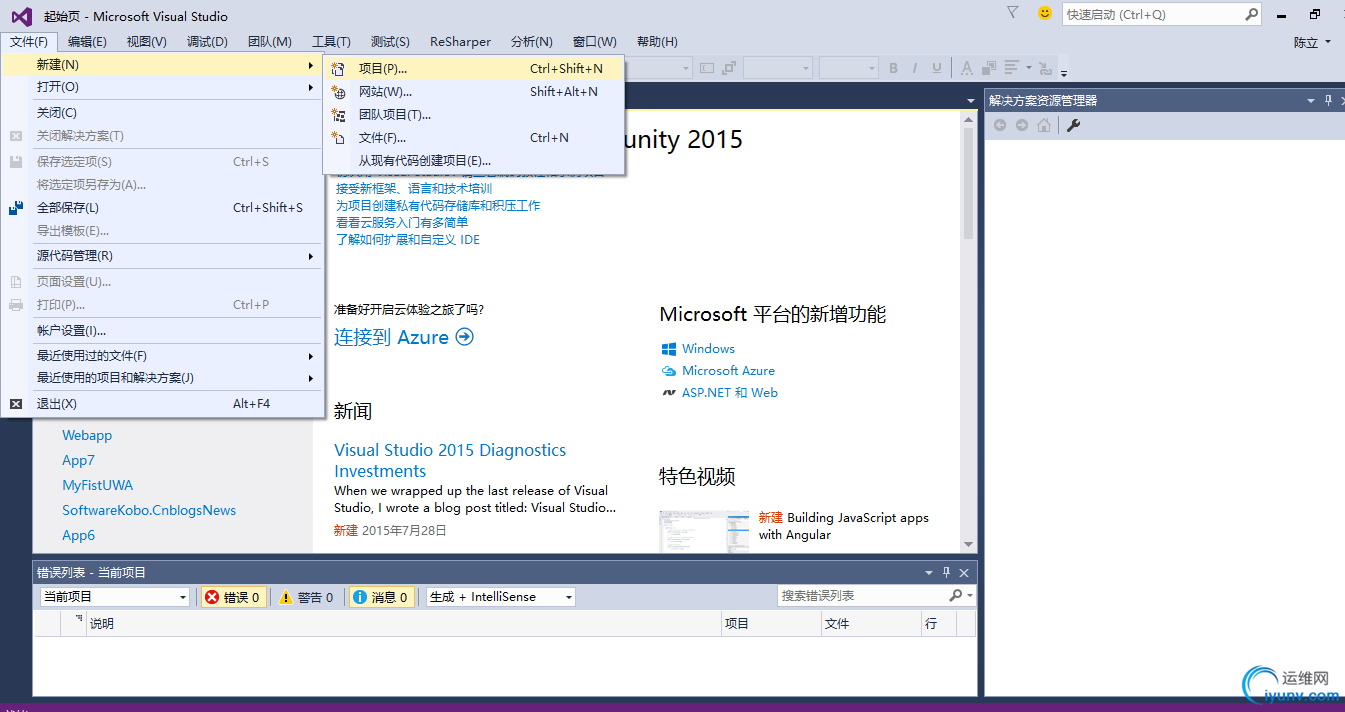Open the Building JavaScript apps video thumbnail
Viewport: 1345px width, 712px height.
click(704, 531)
